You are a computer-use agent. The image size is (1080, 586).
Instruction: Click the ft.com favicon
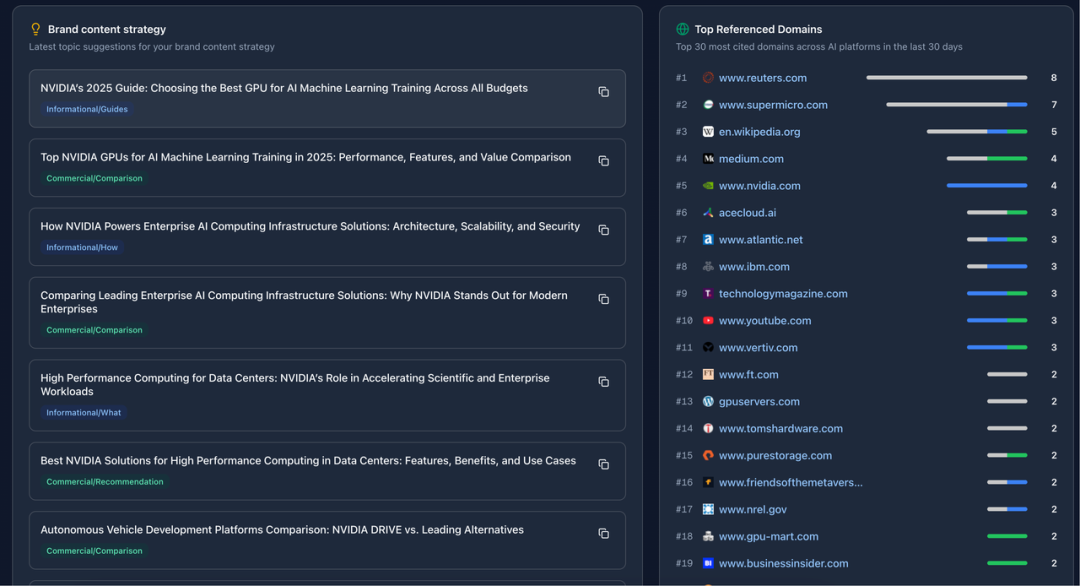pyautogui.click(x=708, y=375)
